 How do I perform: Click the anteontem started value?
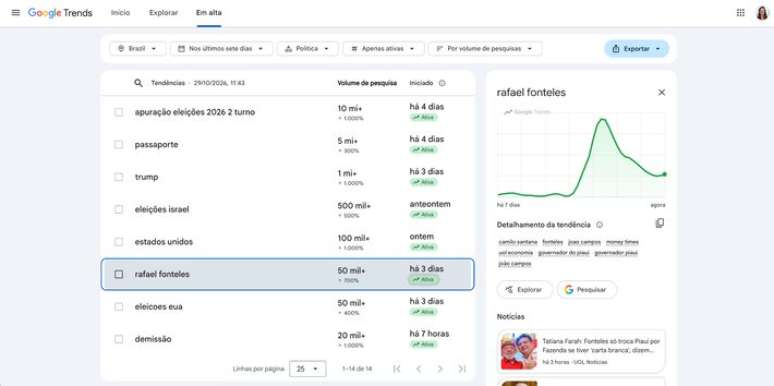pyautogui.click(x=430, y=204)
